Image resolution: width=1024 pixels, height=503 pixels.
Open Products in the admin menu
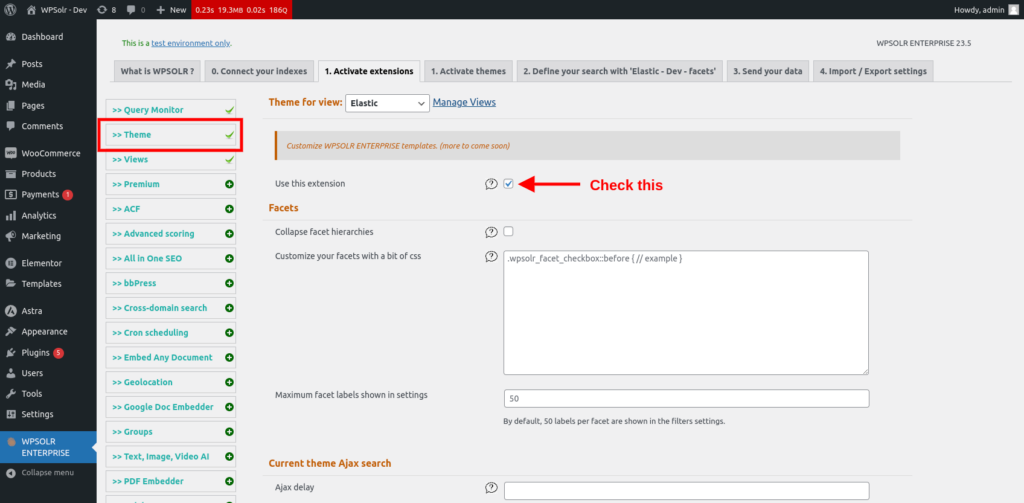point(48,174)
